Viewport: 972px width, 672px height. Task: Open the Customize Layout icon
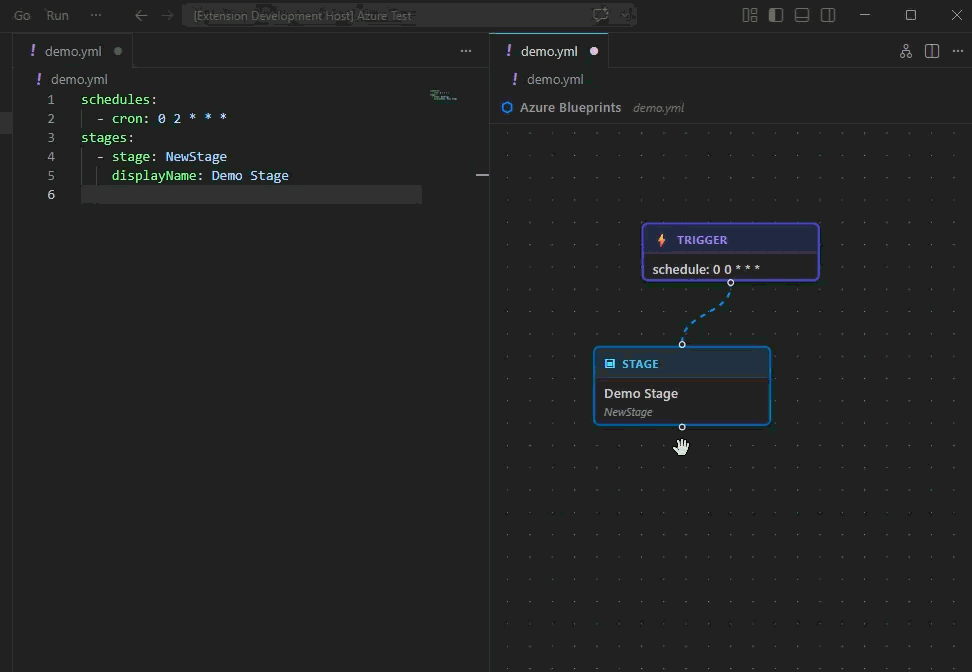tap(750, 15)
